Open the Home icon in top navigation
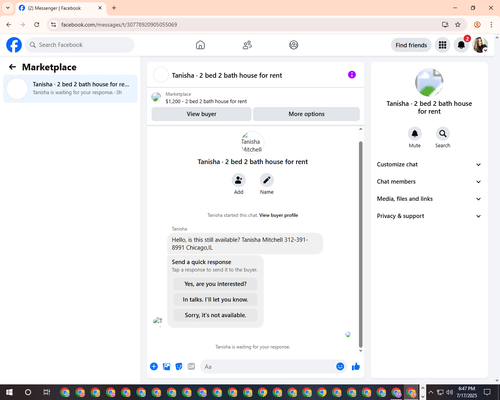Image resolution: width=500 pixels, height=400 pixels. coord(200,45)
